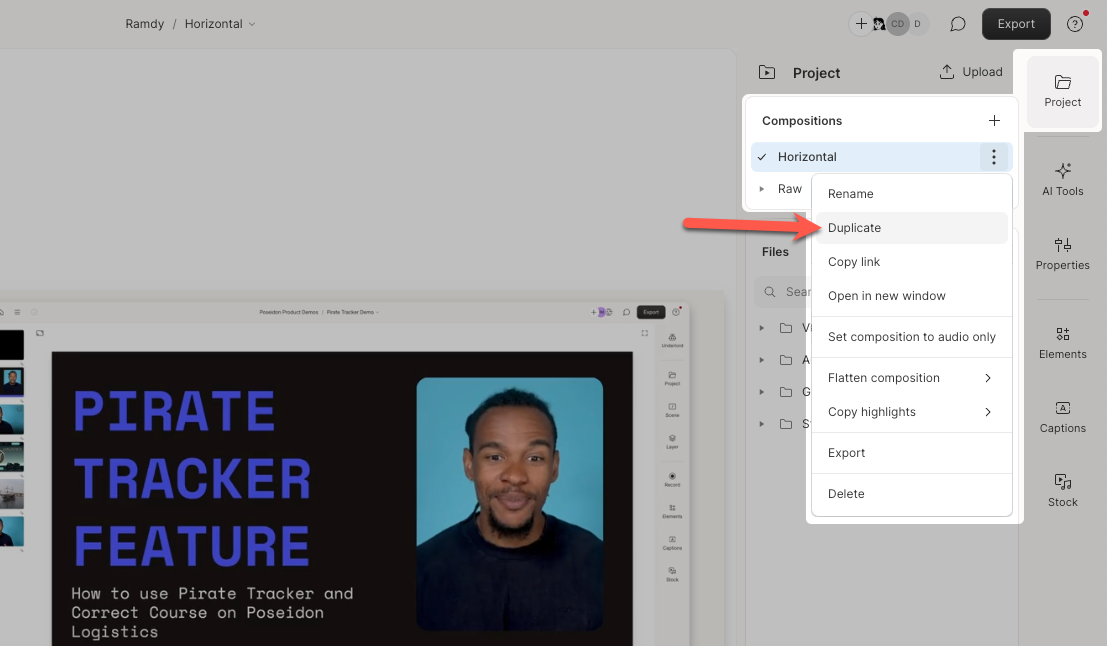Open the comments chat bubble
Viewport: 1107px width, 646px height.
pyautogui.click(x=957, y=23)
